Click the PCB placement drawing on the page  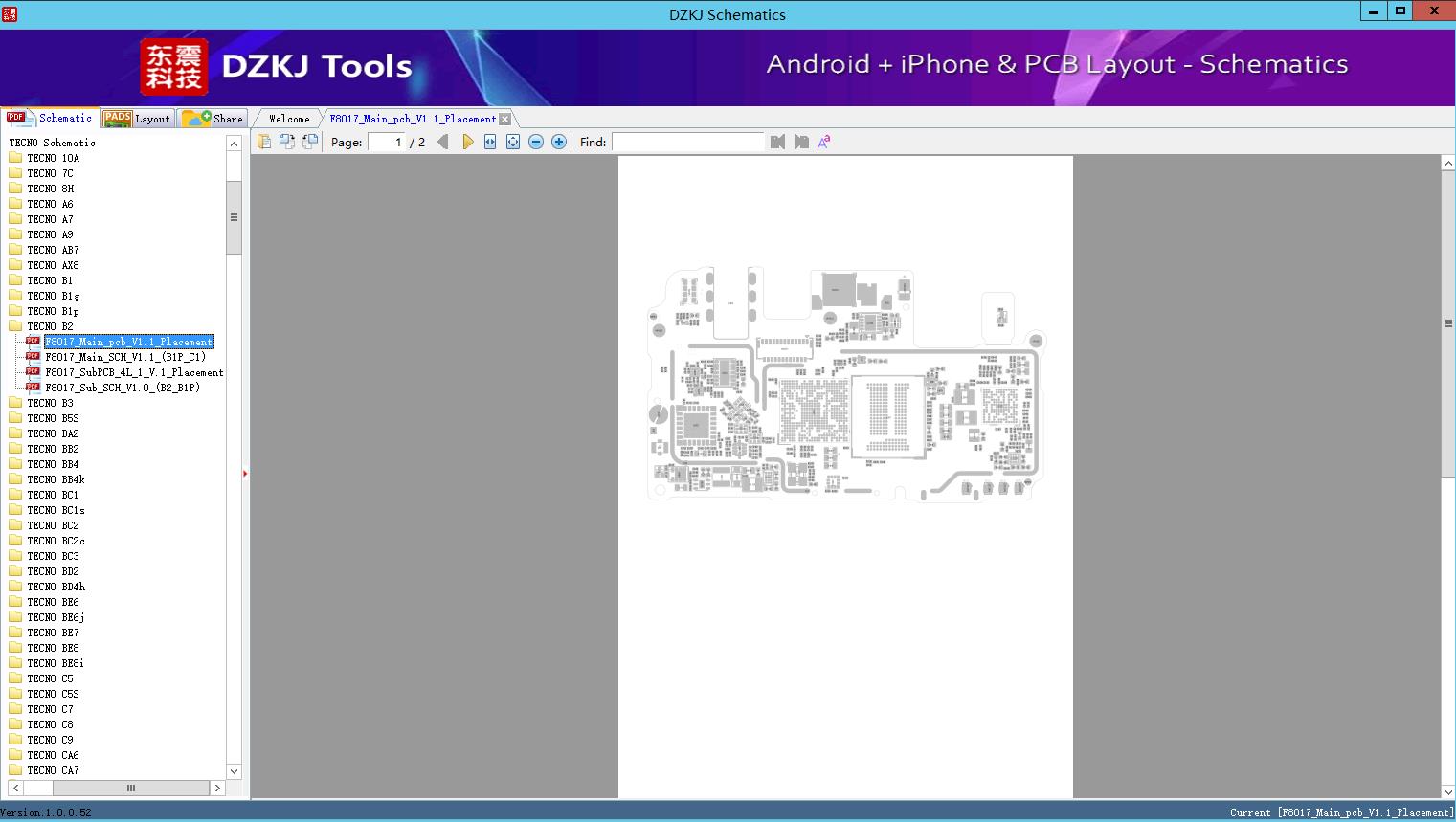(846, 385)
